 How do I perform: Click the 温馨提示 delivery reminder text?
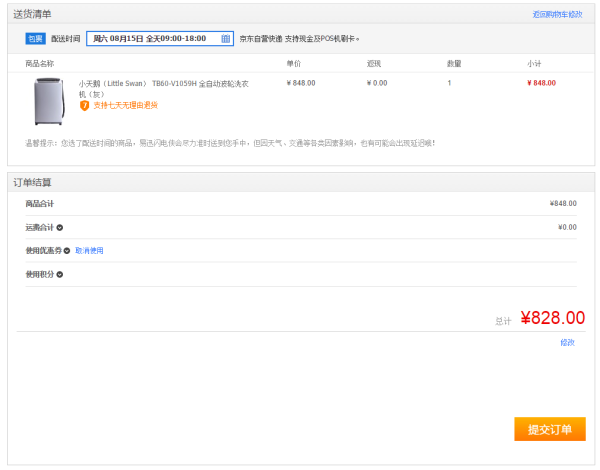[230, 143]
